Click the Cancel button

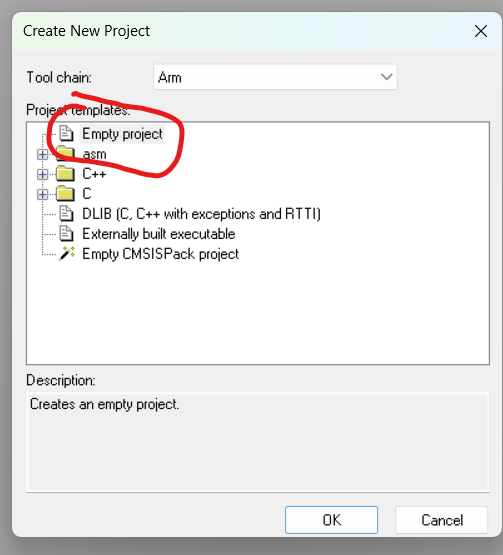click(x=442, y=520)
